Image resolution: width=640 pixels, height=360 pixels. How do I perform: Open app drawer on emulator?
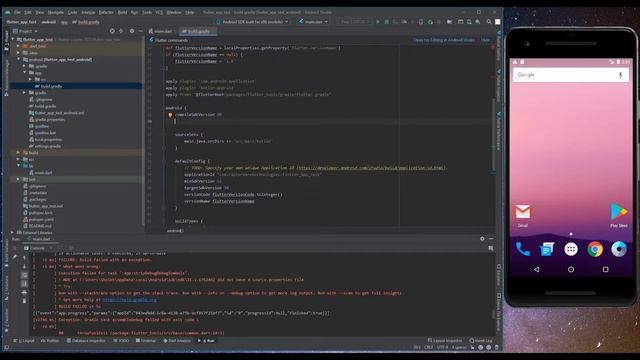pos(571,249)
